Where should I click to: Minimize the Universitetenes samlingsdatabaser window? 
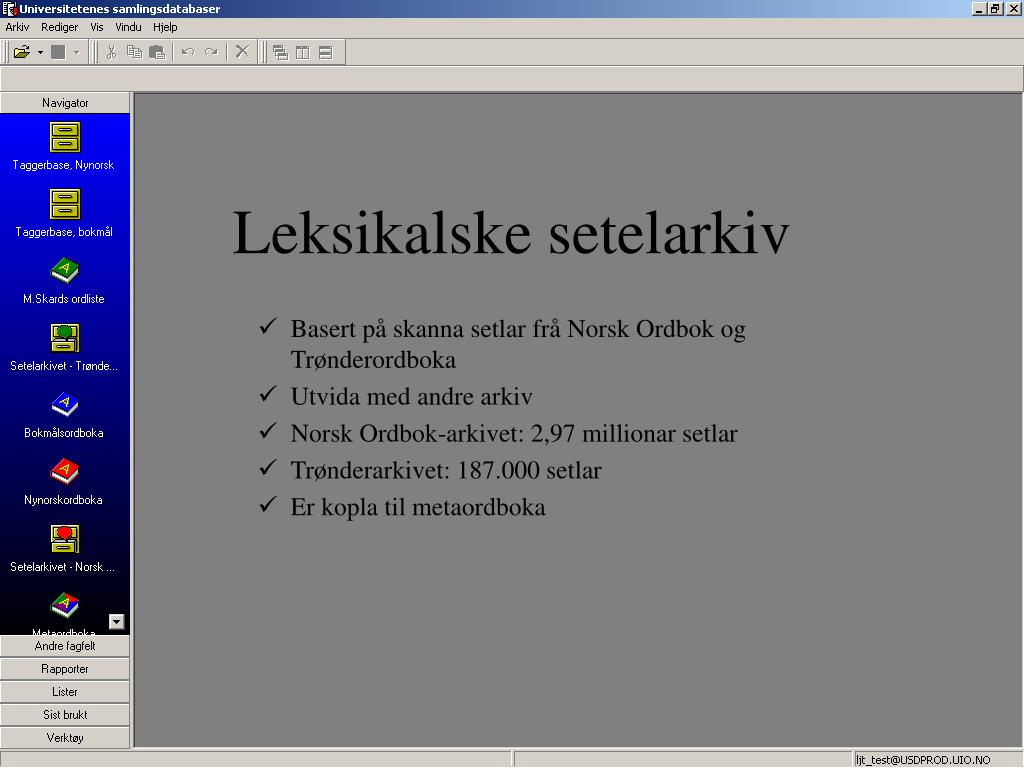click(979, 8)
